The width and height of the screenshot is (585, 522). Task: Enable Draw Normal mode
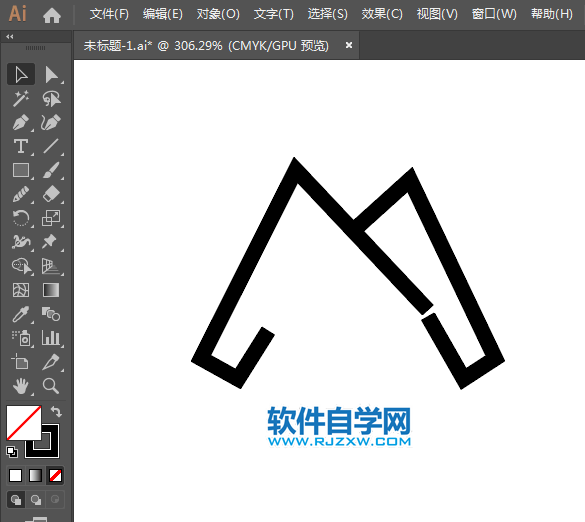[16, 500]
